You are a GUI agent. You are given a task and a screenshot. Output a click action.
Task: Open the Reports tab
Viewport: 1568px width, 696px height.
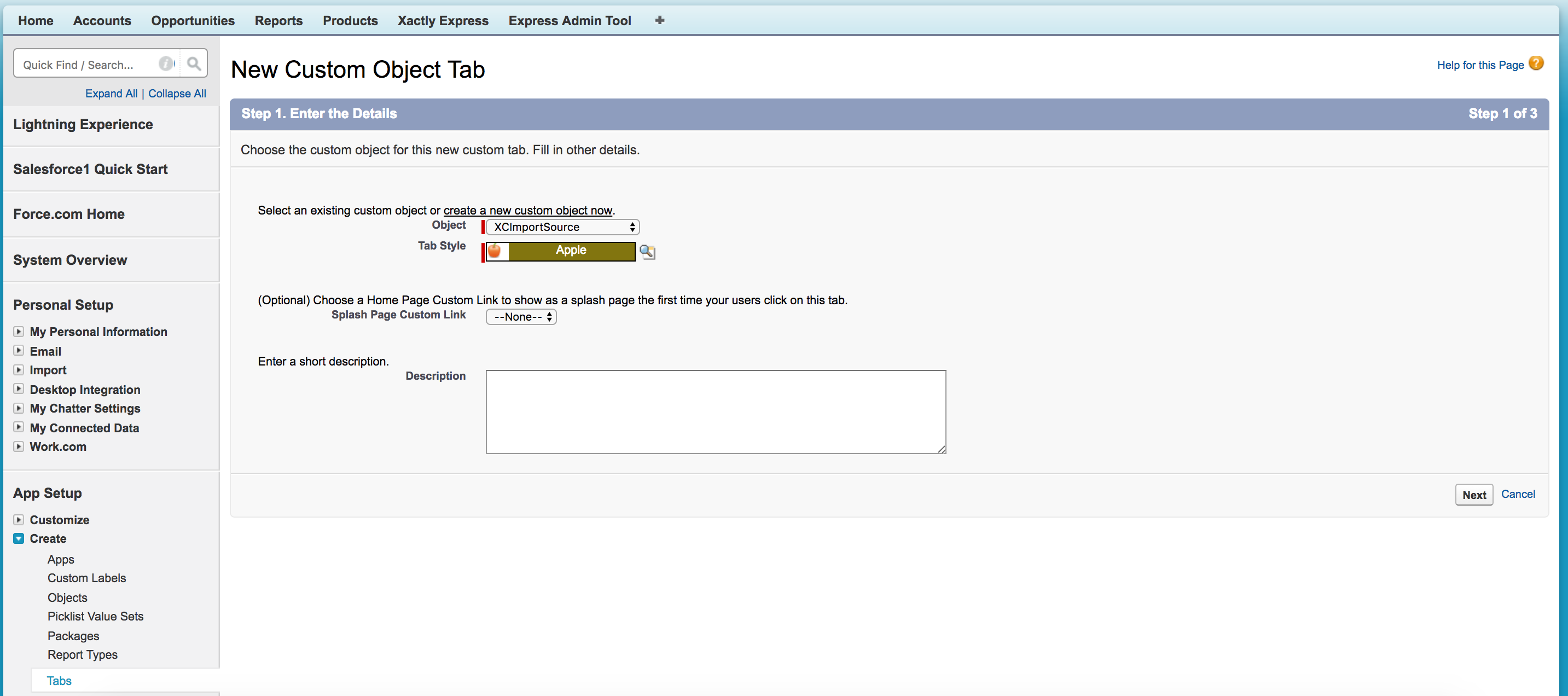click(x=279, y=20)
